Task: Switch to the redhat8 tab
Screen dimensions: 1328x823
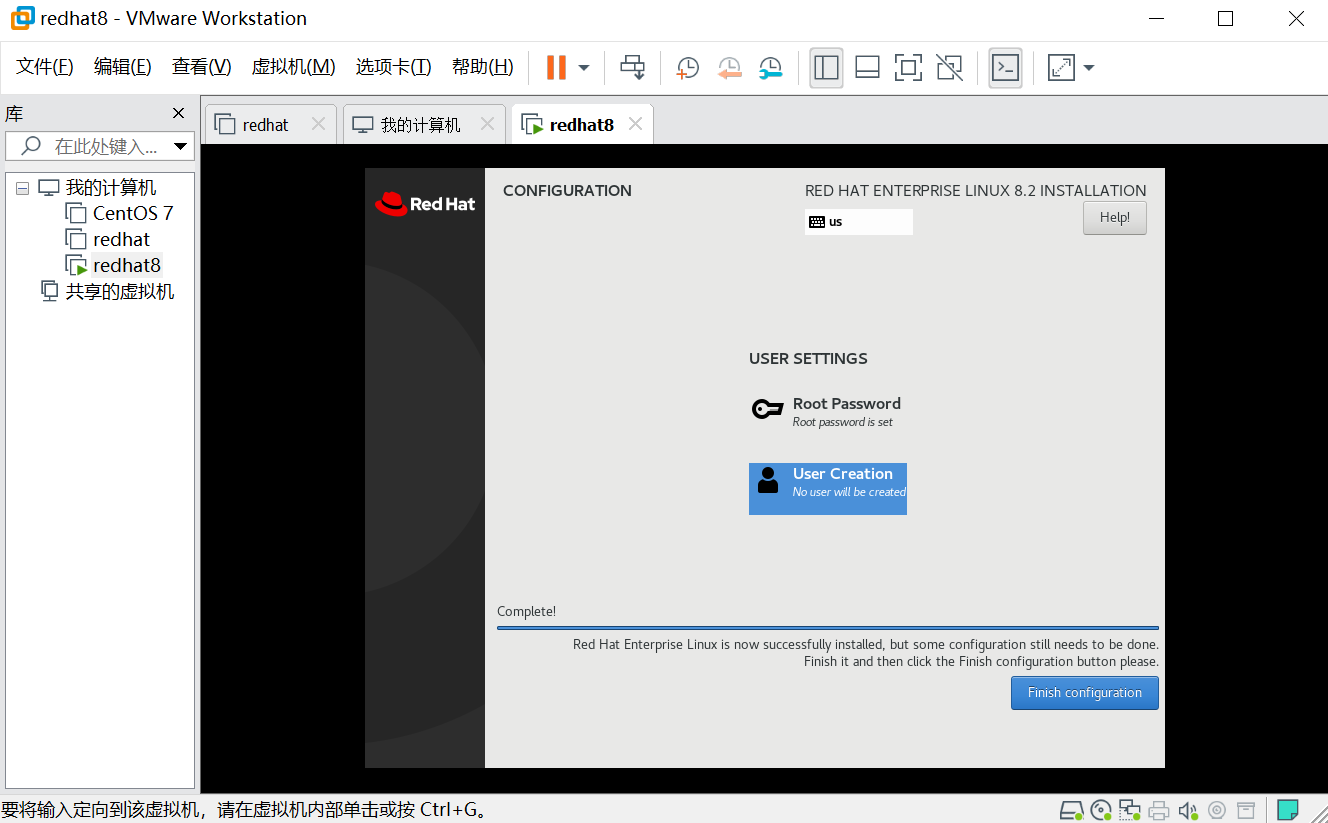Action: 581,125
